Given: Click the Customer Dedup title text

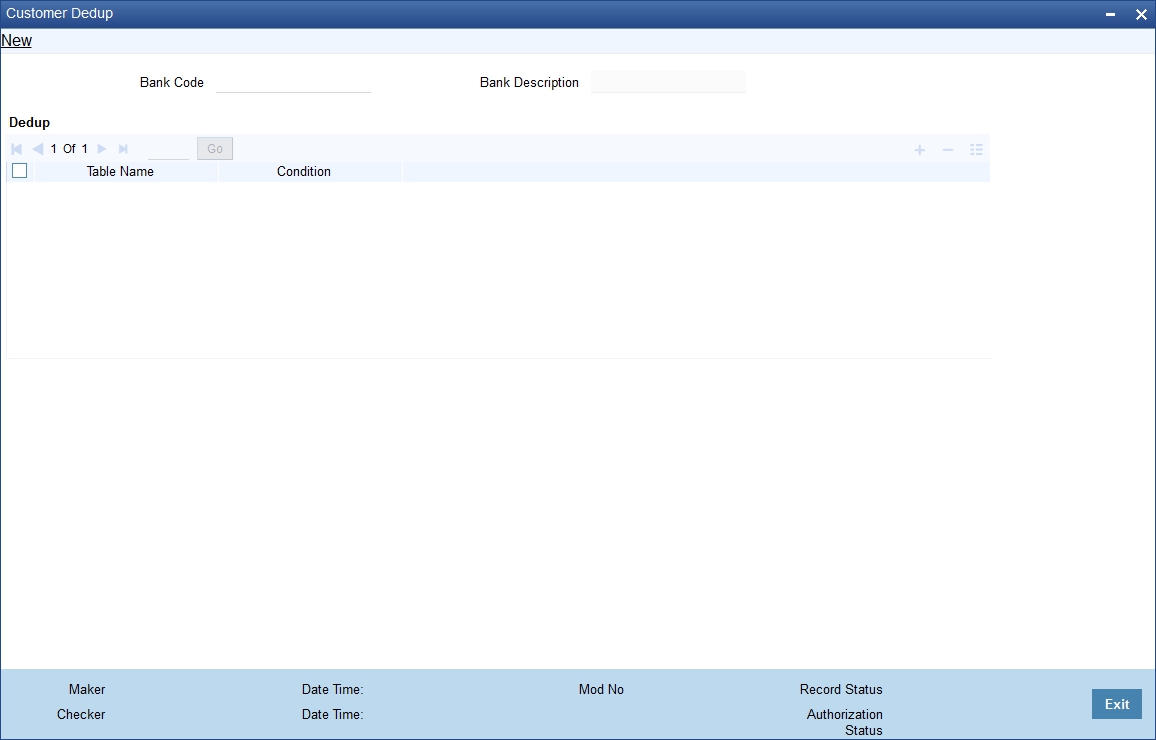Looking at the screenshot, I should click(60, 13).
